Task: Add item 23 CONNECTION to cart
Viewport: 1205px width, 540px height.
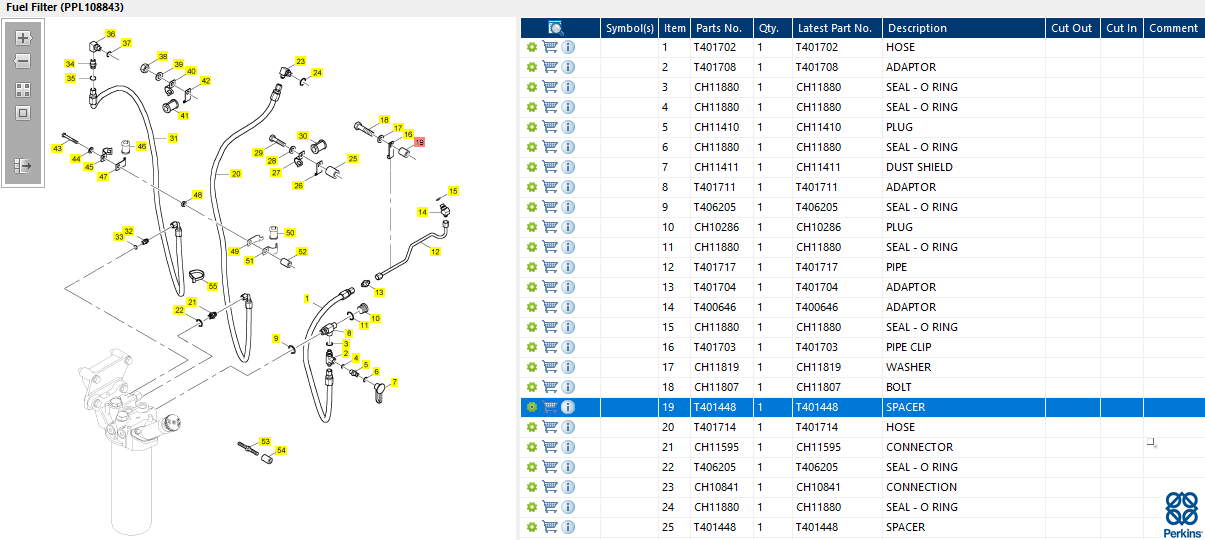Action: tap(550, 487)
